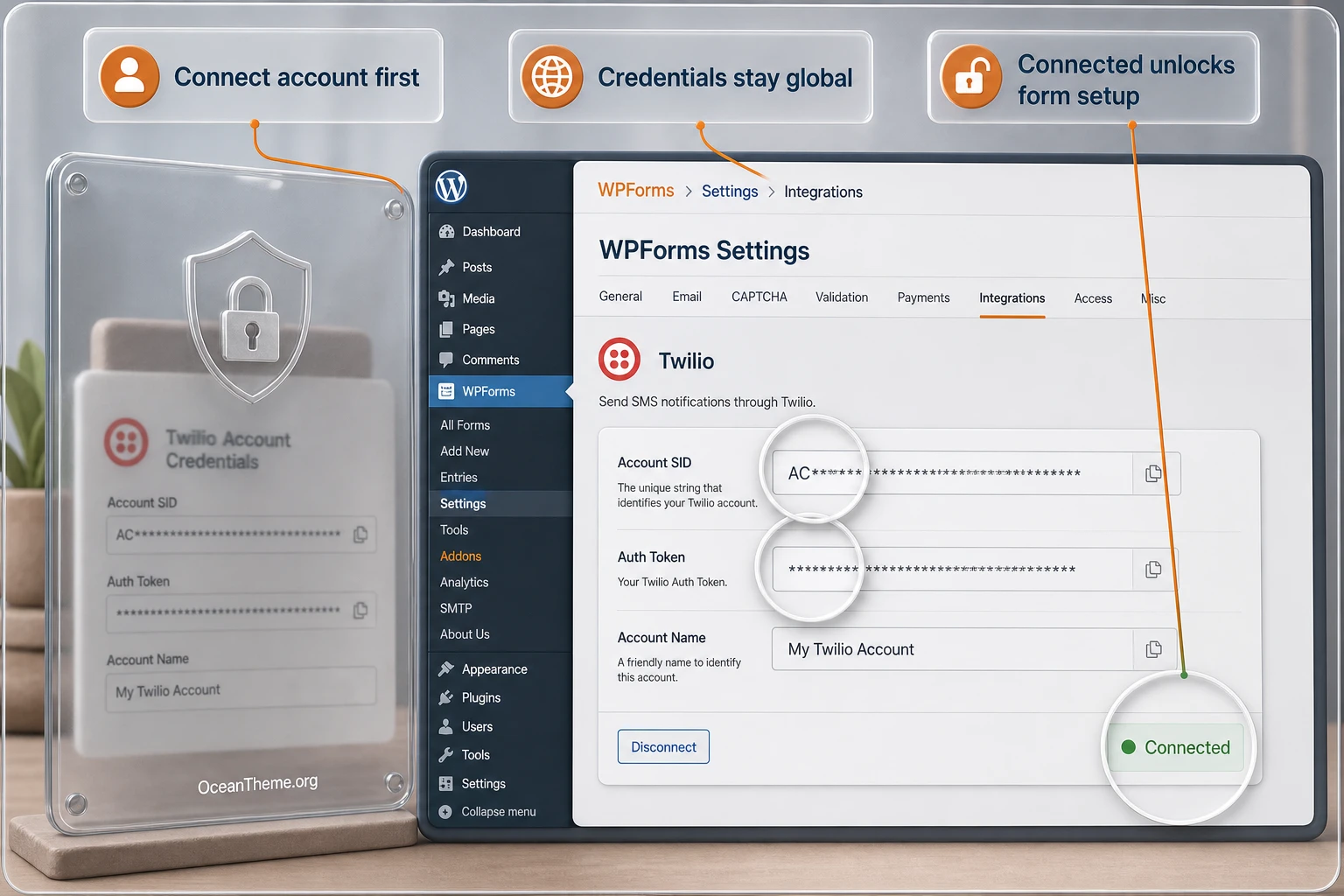Click the Tools wrench icon
This screenshot has height=896, width=1344.
(x=446, y=754)
